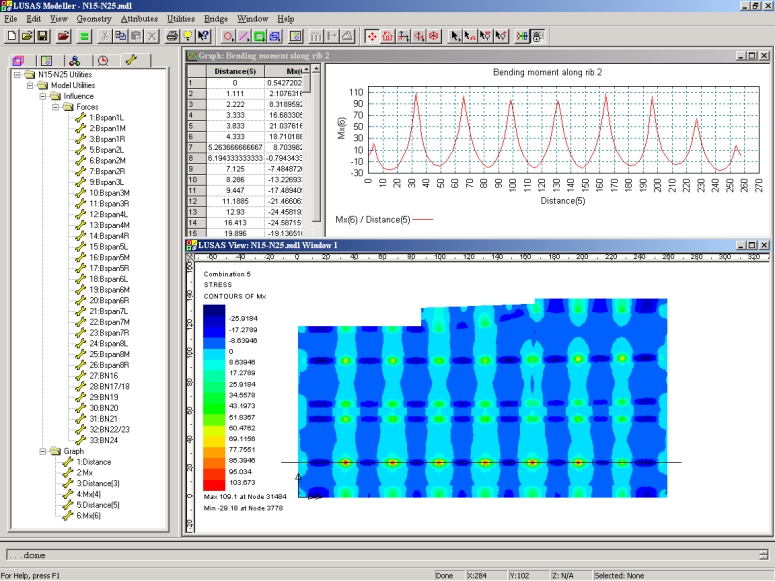The height and width of the screenshot is (581, 775).
Task: Click the Open file folder toolbar icon
Action: pyautogui.click(x=27, y=36)
